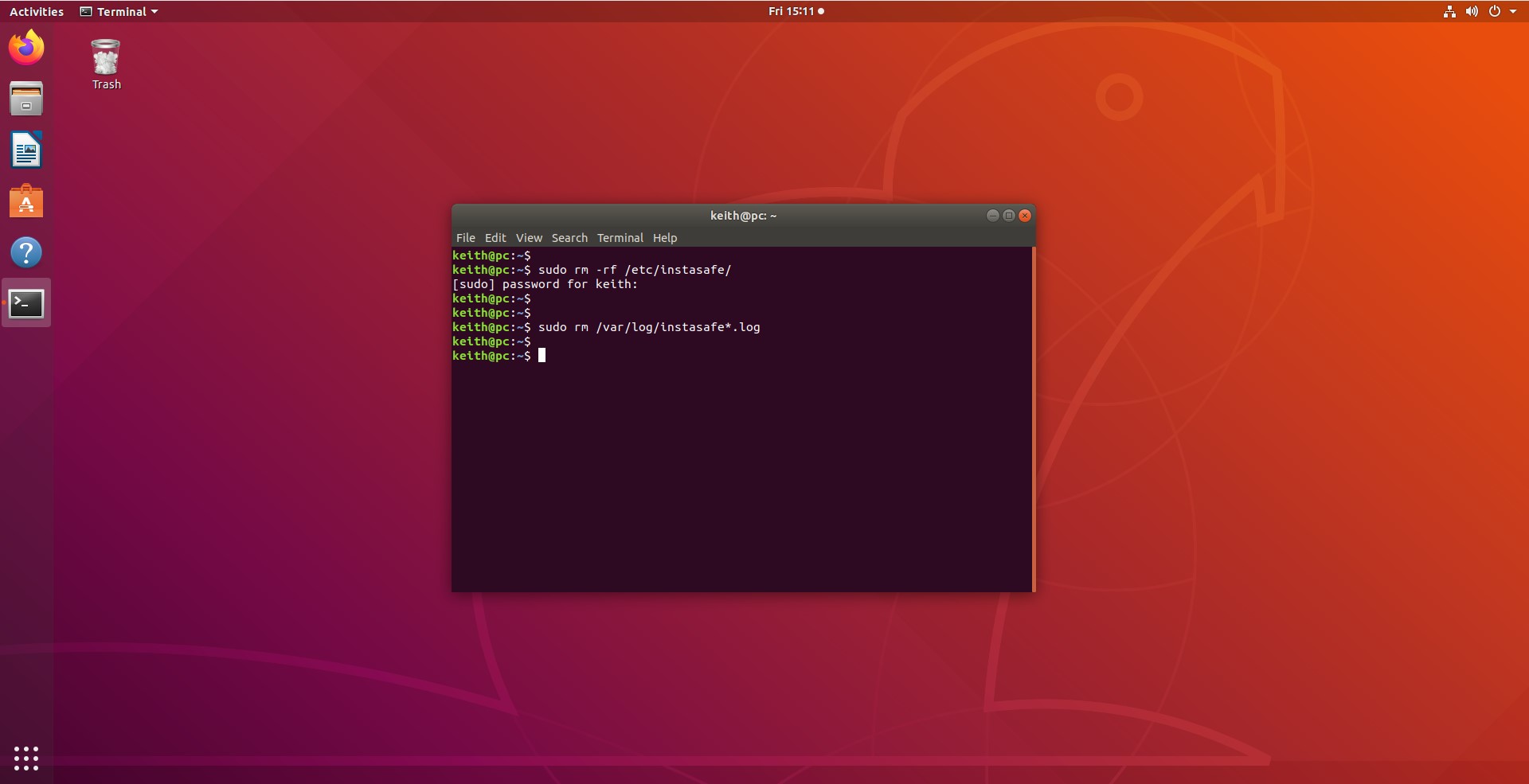Open the Help icon in the dock

(26, 252)
